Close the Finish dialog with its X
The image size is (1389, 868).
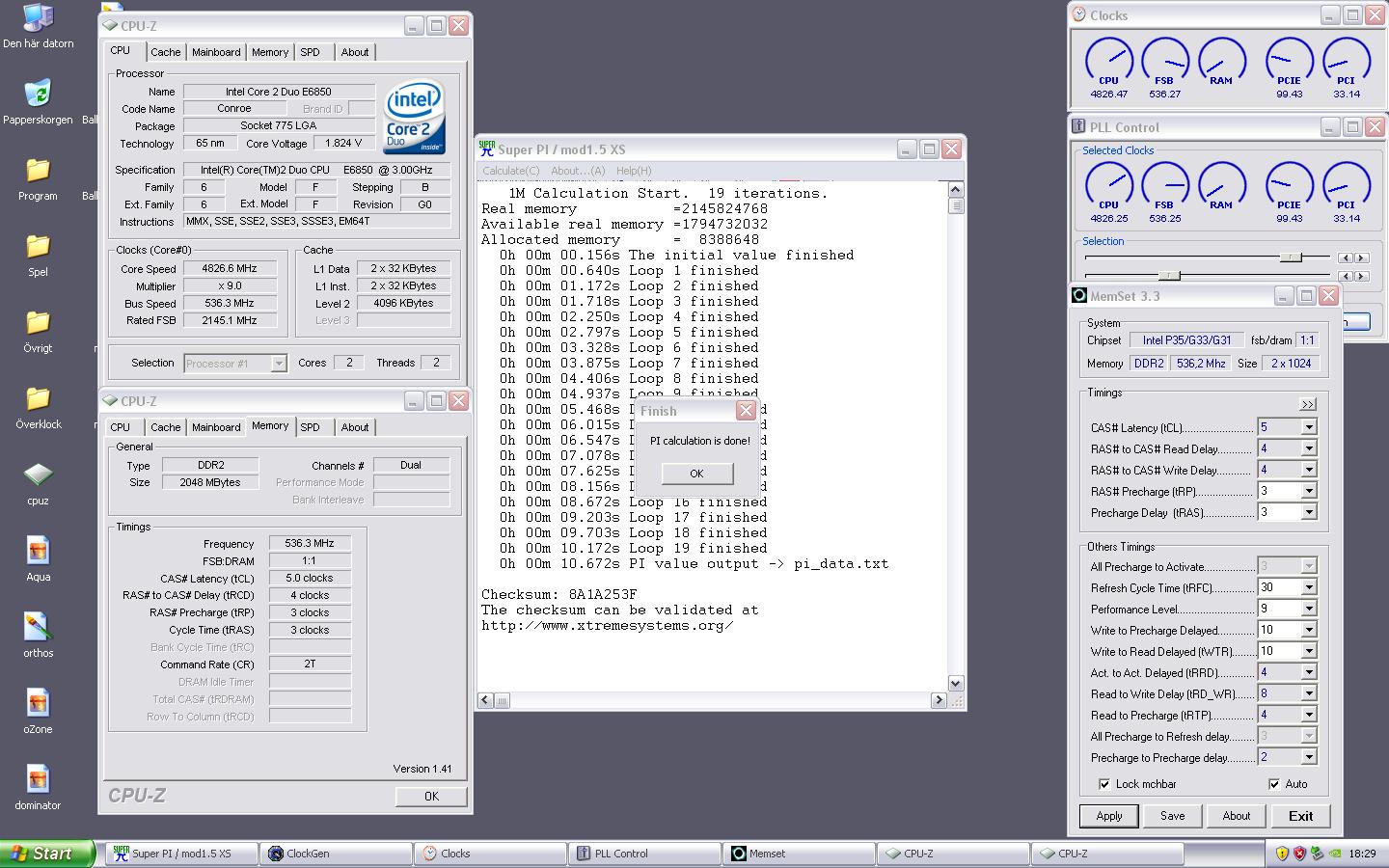pos(746,411)
